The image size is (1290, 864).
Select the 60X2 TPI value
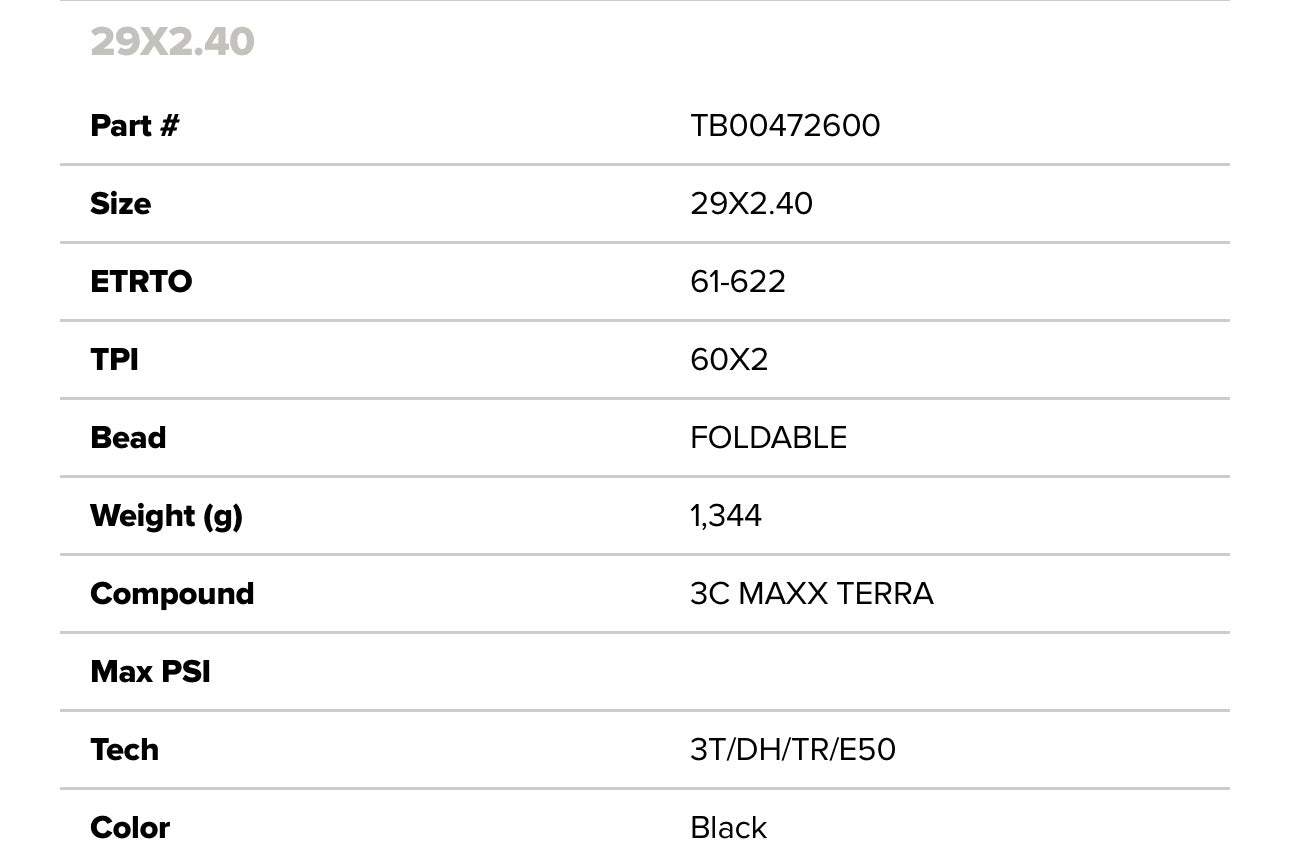729,360
